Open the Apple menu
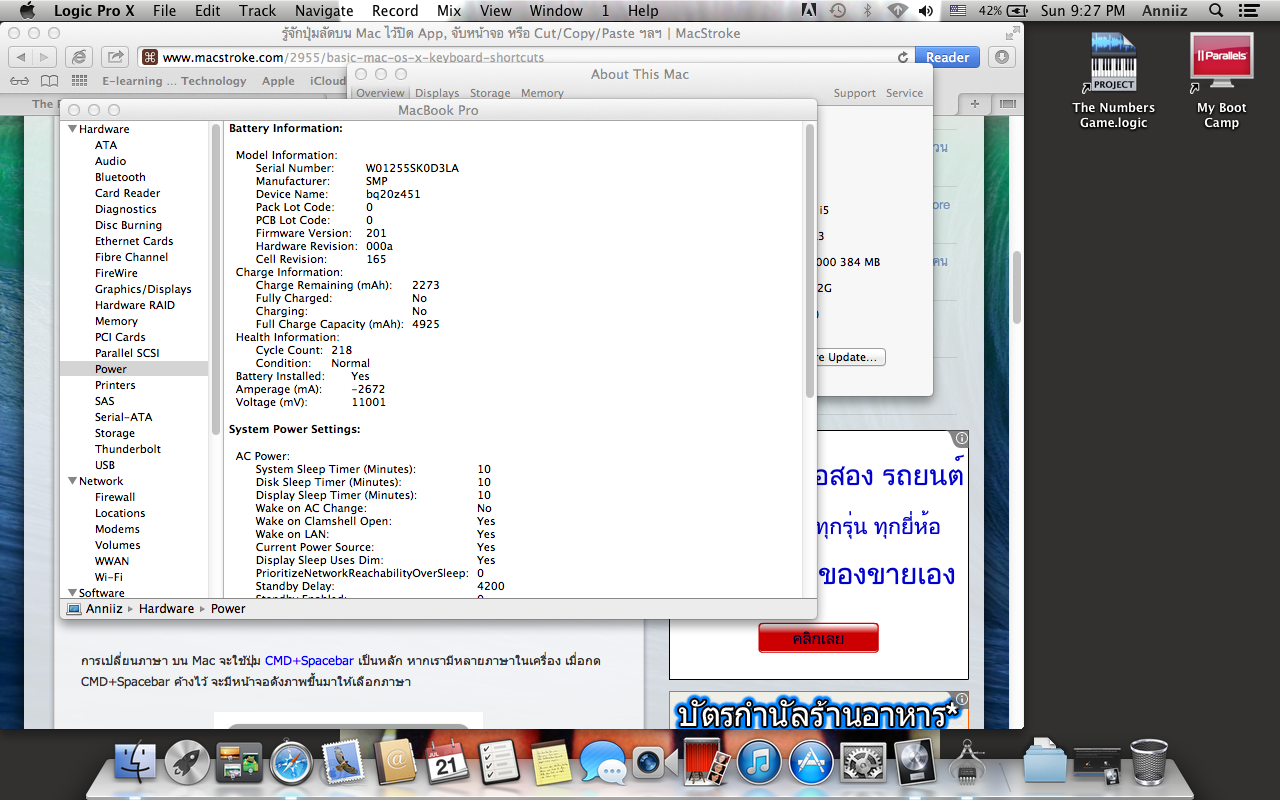Image resolution: width=1280 pixels, height=800 pixels. pyautogui.click(x=27, y=11)
